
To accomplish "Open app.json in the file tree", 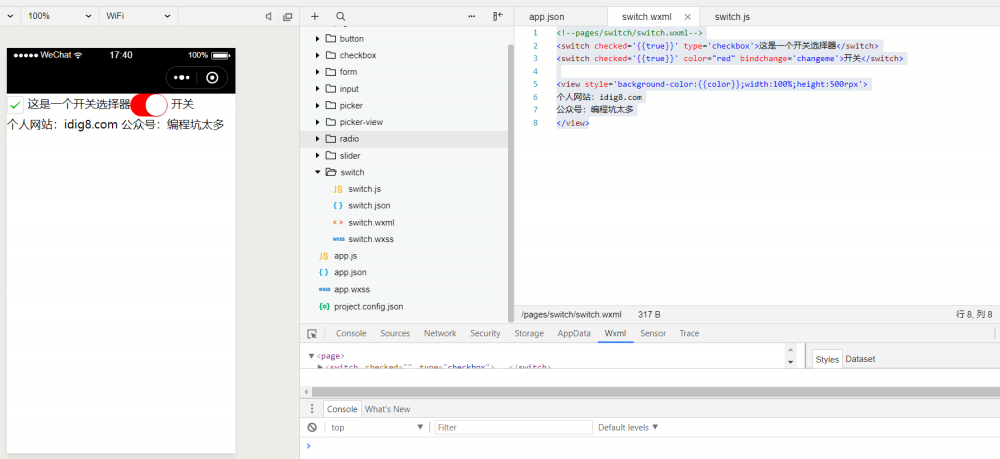I will 350,272.
